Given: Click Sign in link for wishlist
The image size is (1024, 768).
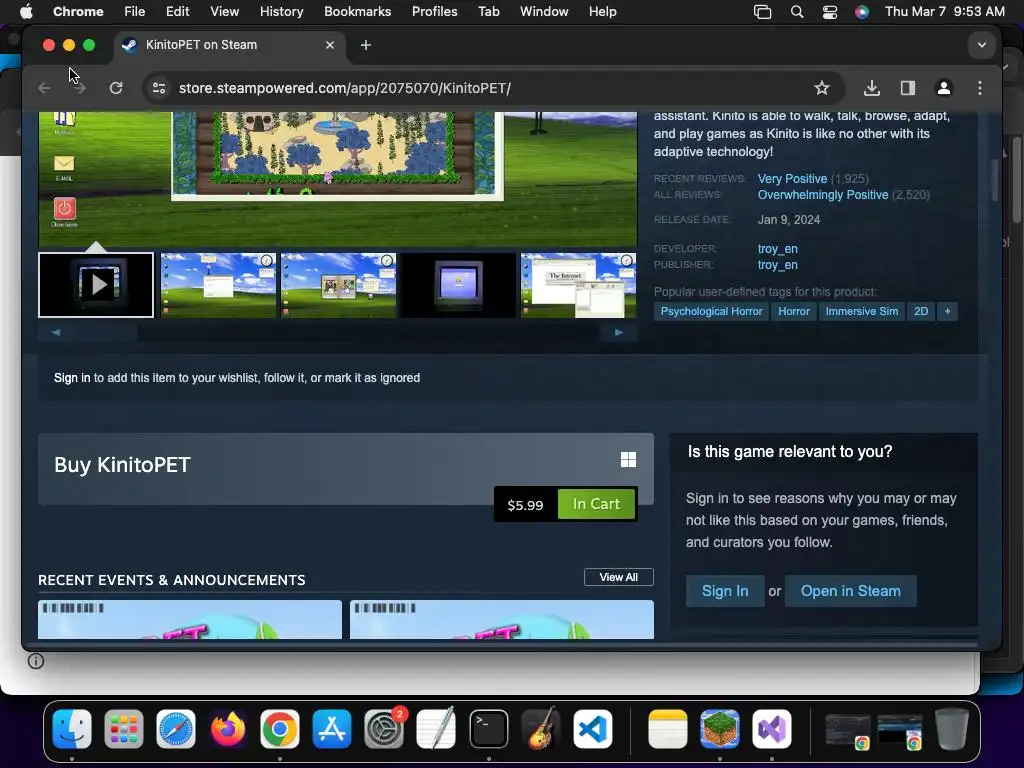Looking at the screenshot, I should [x=72, y=378].
